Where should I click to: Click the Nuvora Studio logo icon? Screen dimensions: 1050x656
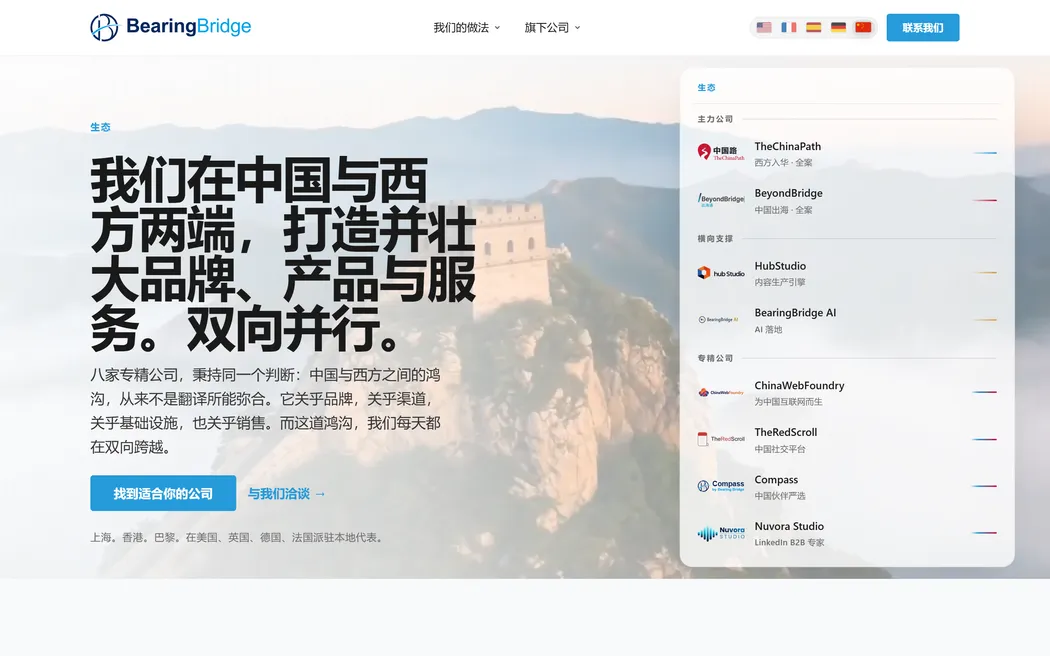click(721, 533)
